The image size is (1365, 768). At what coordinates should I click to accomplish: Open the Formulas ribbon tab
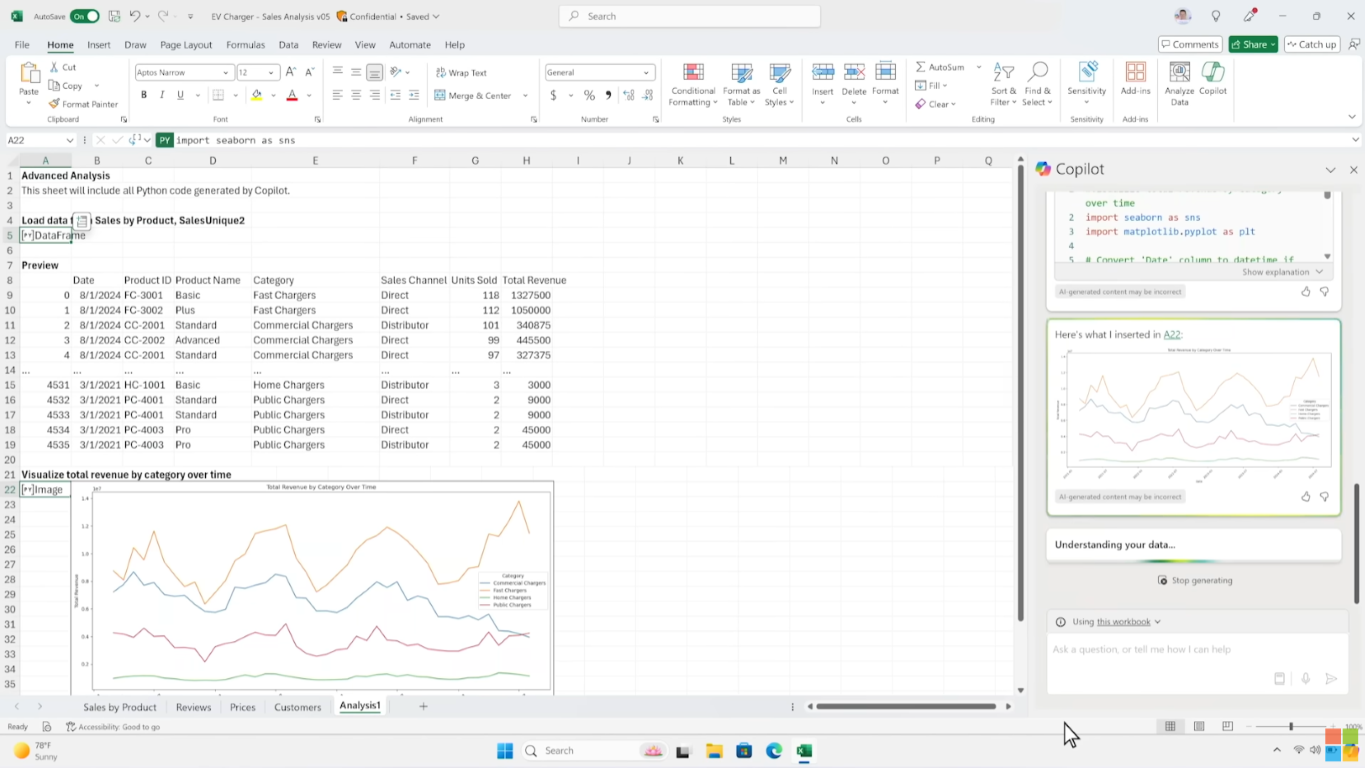pyautogui.click(x=245, y=45)
